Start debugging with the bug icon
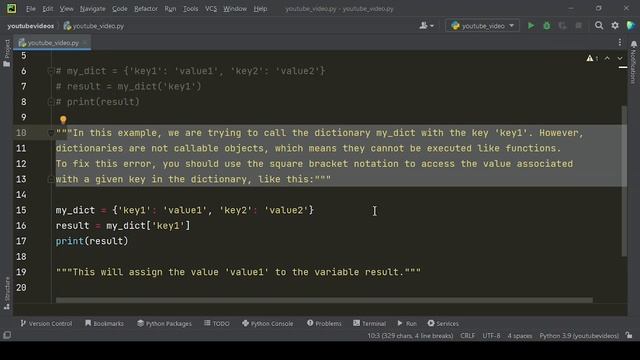640x360 pixels. click(547, 26)
